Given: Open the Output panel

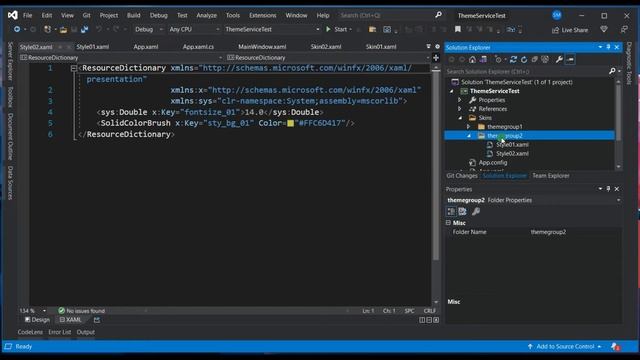Looking at the screenshot, I should [x=86, y=332].
